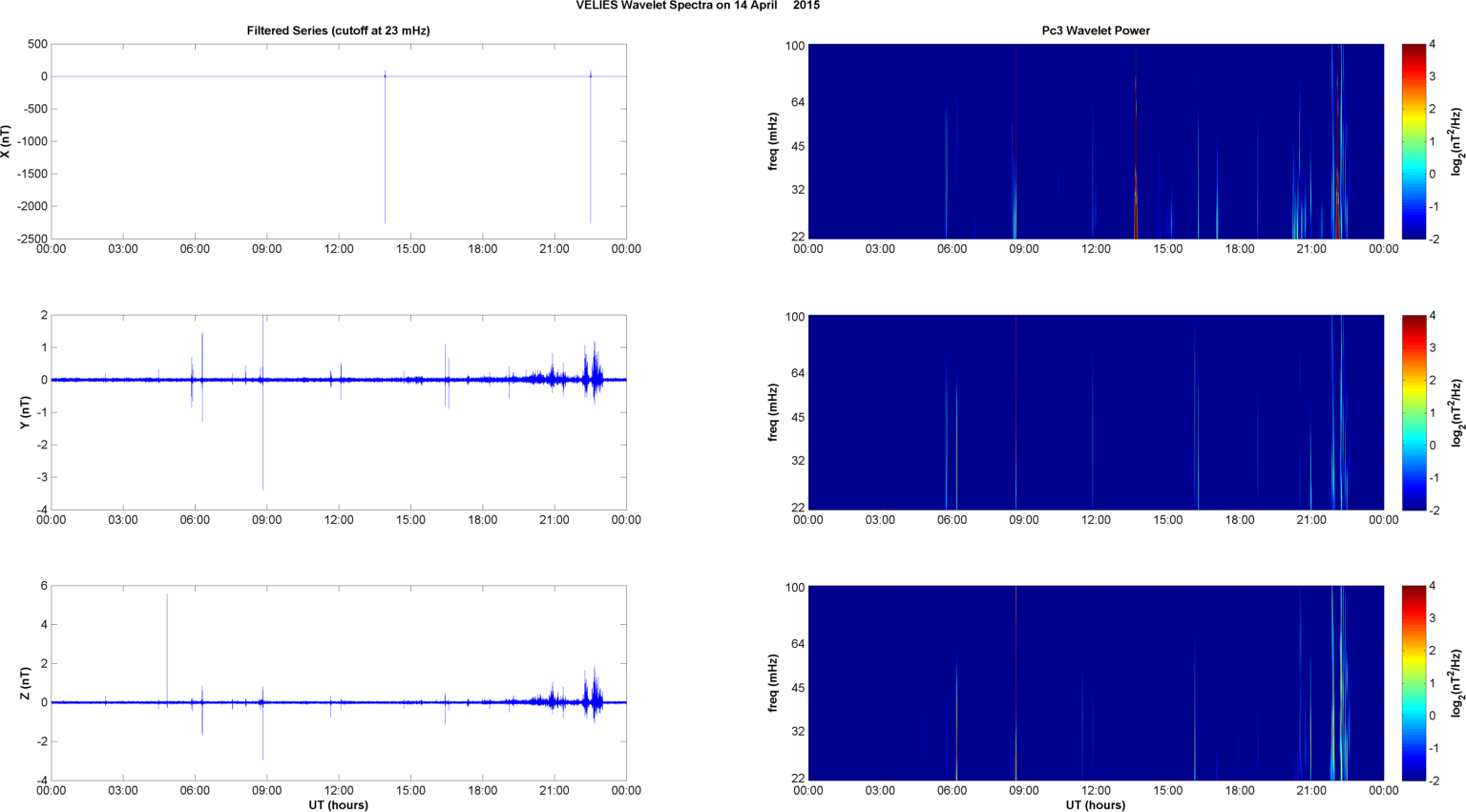The height and width of the screenshot is (812, 1466).
Task: Click the red streak near 13:40 in top spectrogram
Action: [1136, 141]
